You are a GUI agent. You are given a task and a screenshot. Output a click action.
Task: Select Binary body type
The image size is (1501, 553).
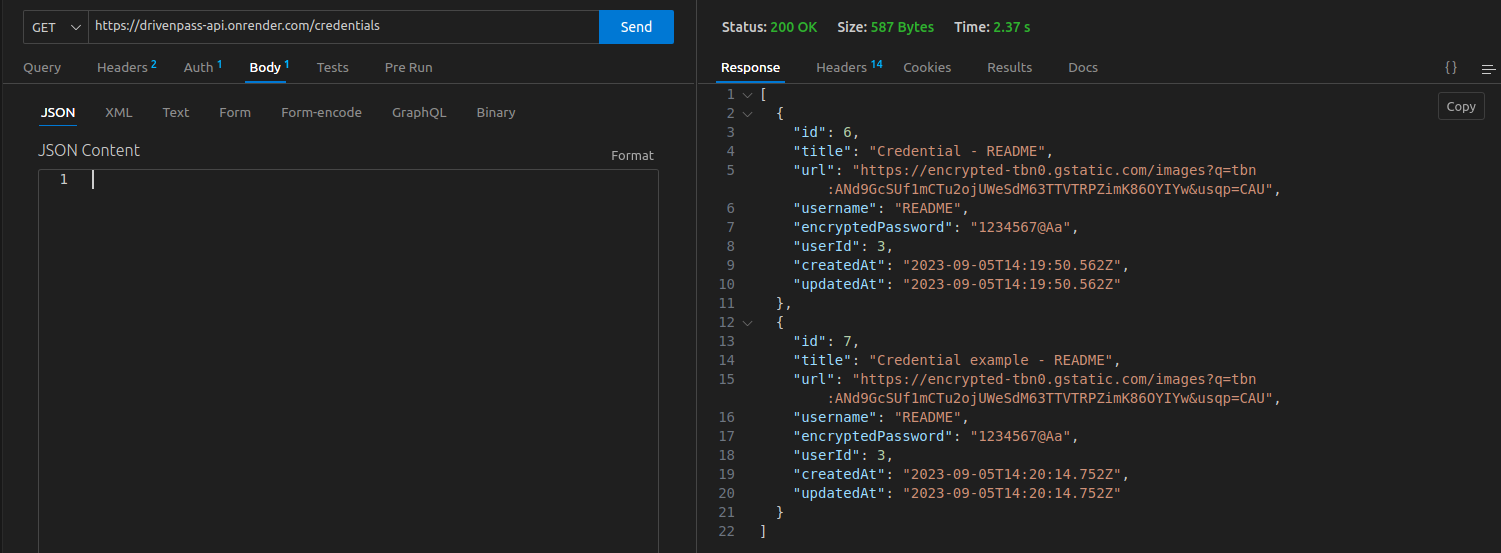tap(496, 112)
